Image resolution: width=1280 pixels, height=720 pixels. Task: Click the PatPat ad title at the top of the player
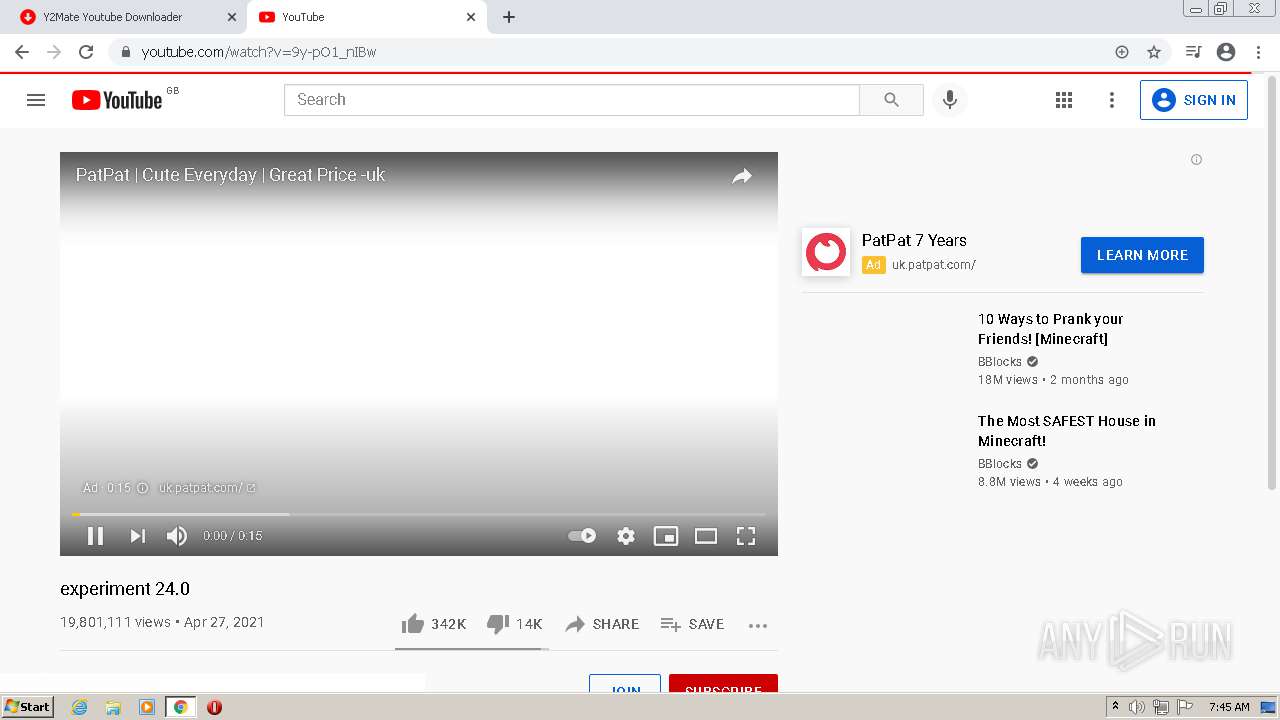click(230, 175)
